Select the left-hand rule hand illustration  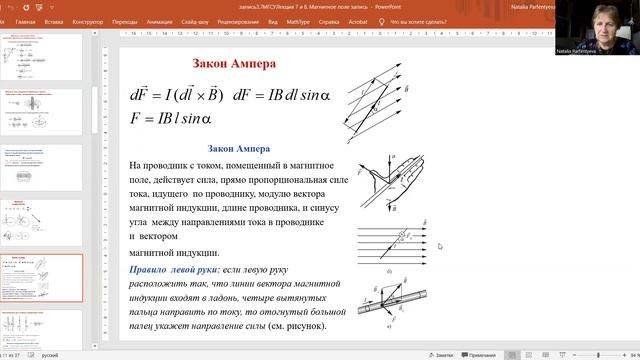pos(391,183)
